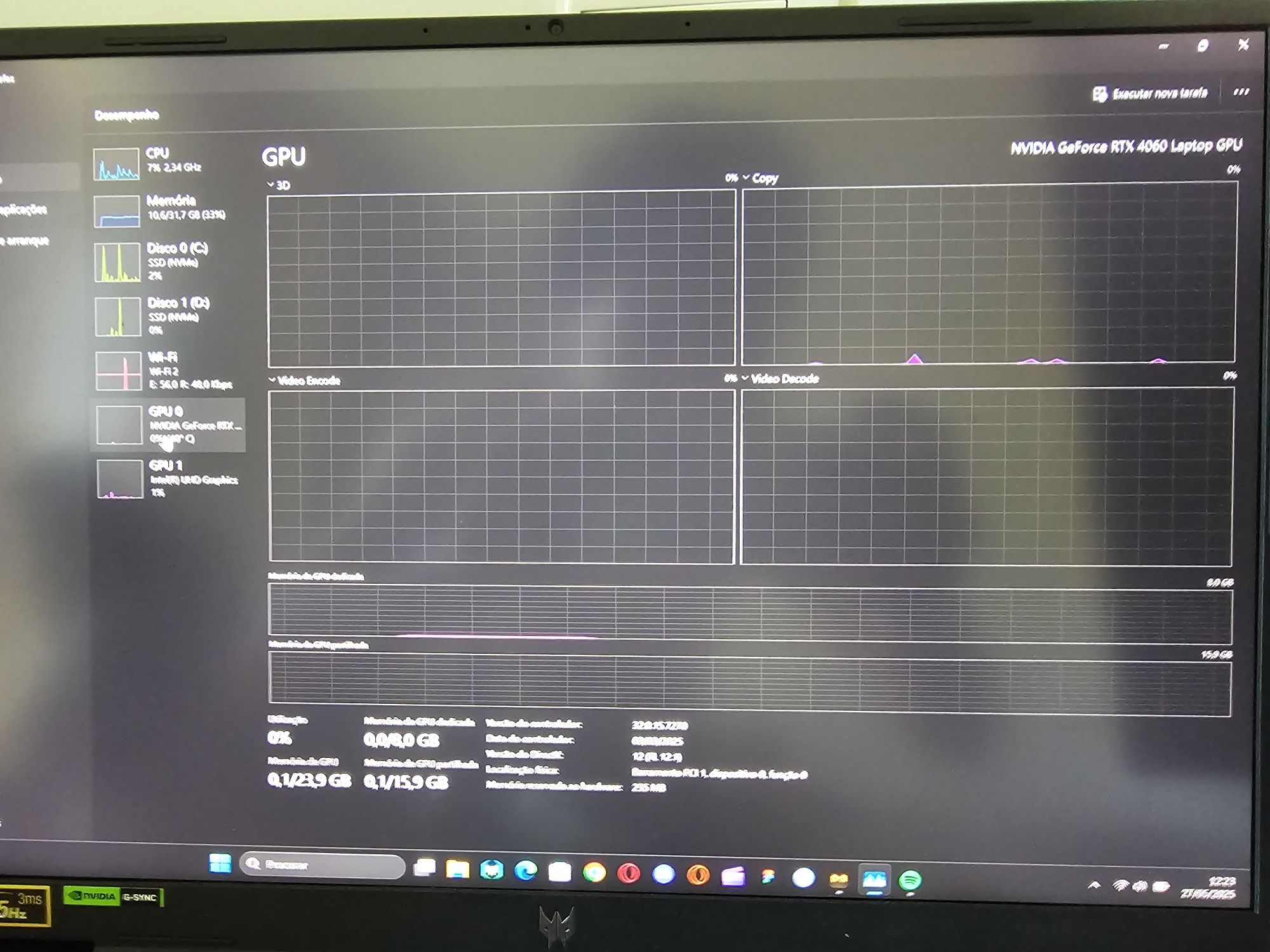Viewport: 1270px width, 952px height.
Task: Select GPU 0 NVIDIA GeForce entry
Action: click(x=168, y=425)
